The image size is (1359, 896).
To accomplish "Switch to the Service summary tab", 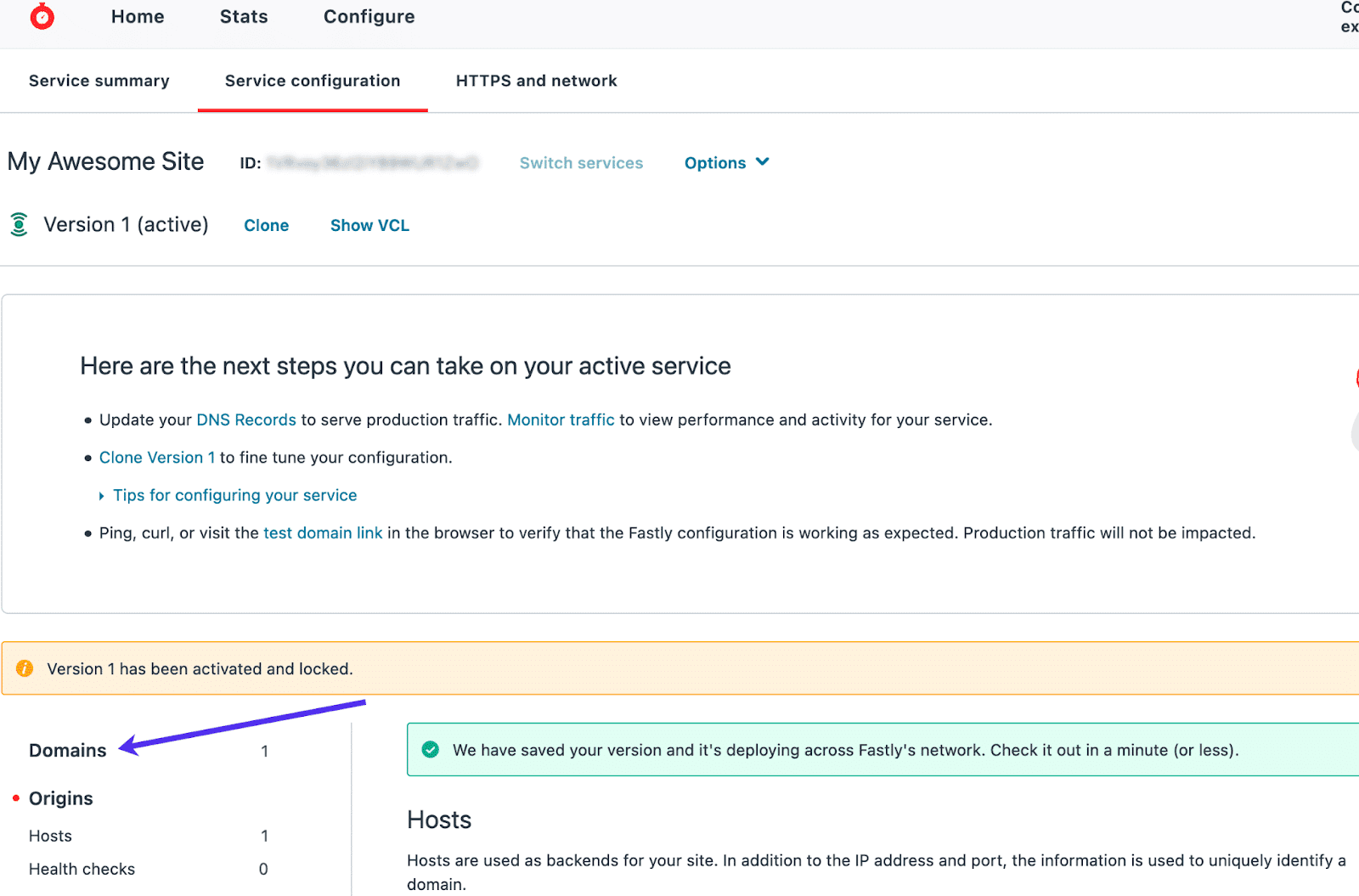I will coord(99,81).
